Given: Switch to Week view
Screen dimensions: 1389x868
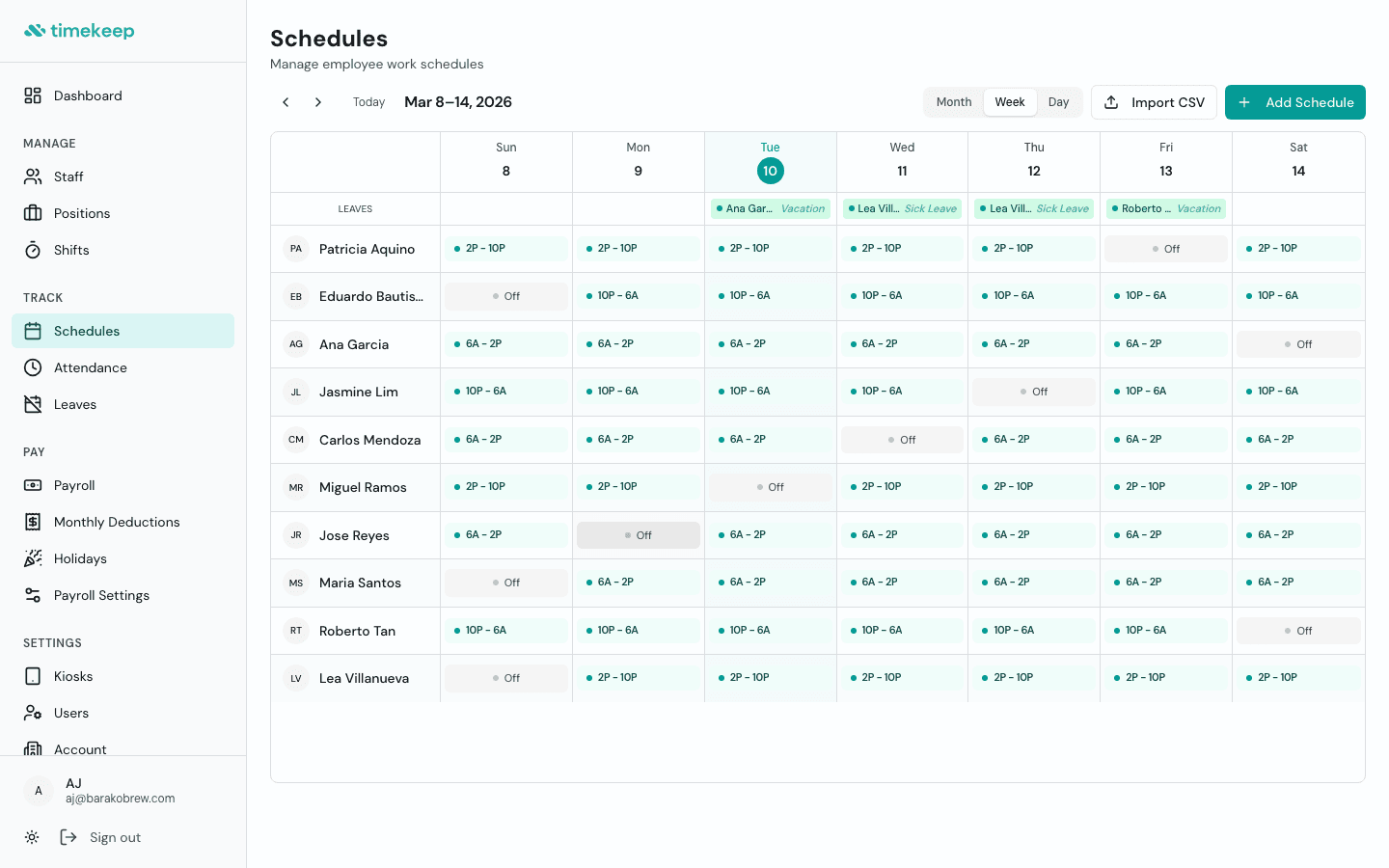Looking at the screenshot, I should click(x=1010, y=101).
